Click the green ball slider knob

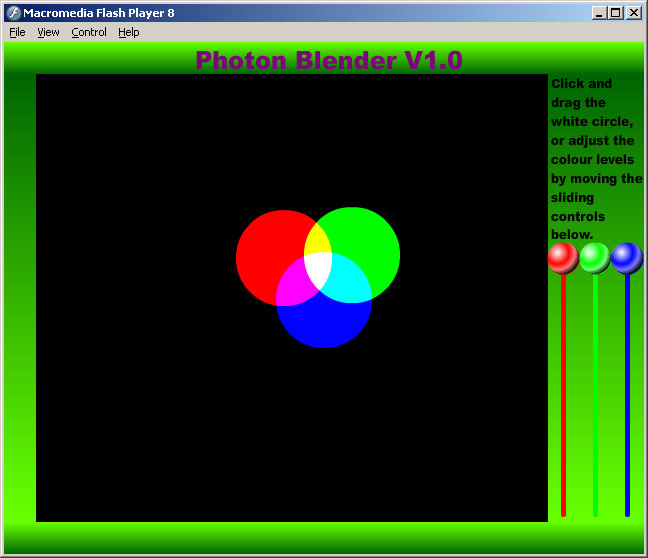(595, 258)
